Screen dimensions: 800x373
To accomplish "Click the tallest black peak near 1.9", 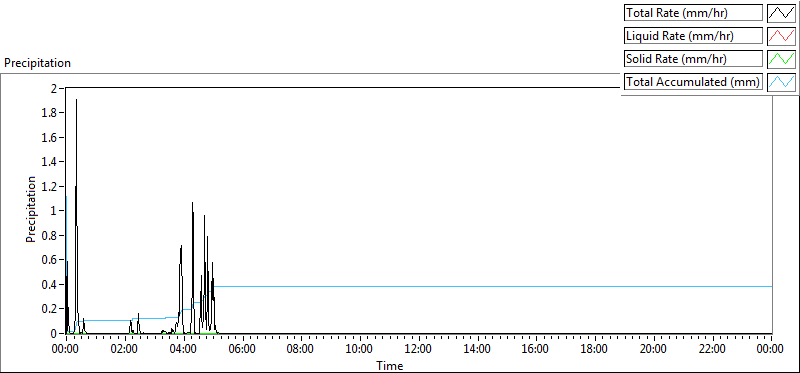I will click(x=77, y=100).
